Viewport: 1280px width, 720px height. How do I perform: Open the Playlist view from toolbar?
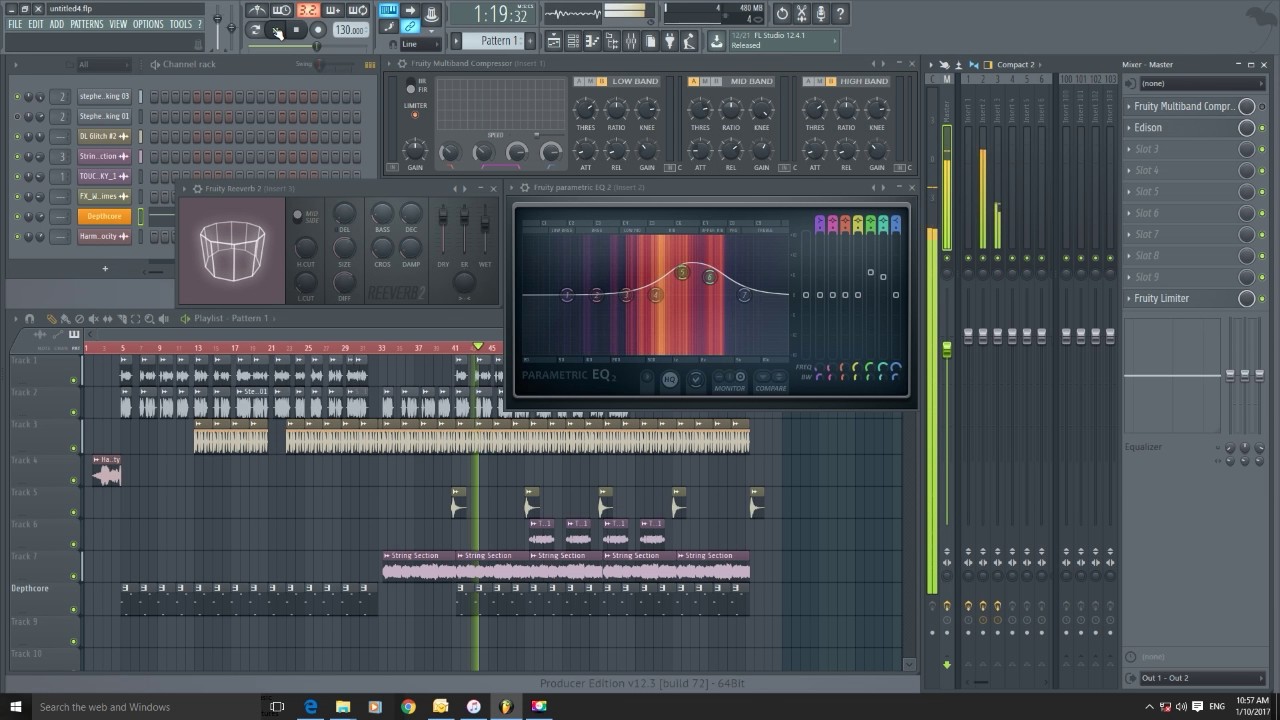click(x=555, y=41)
